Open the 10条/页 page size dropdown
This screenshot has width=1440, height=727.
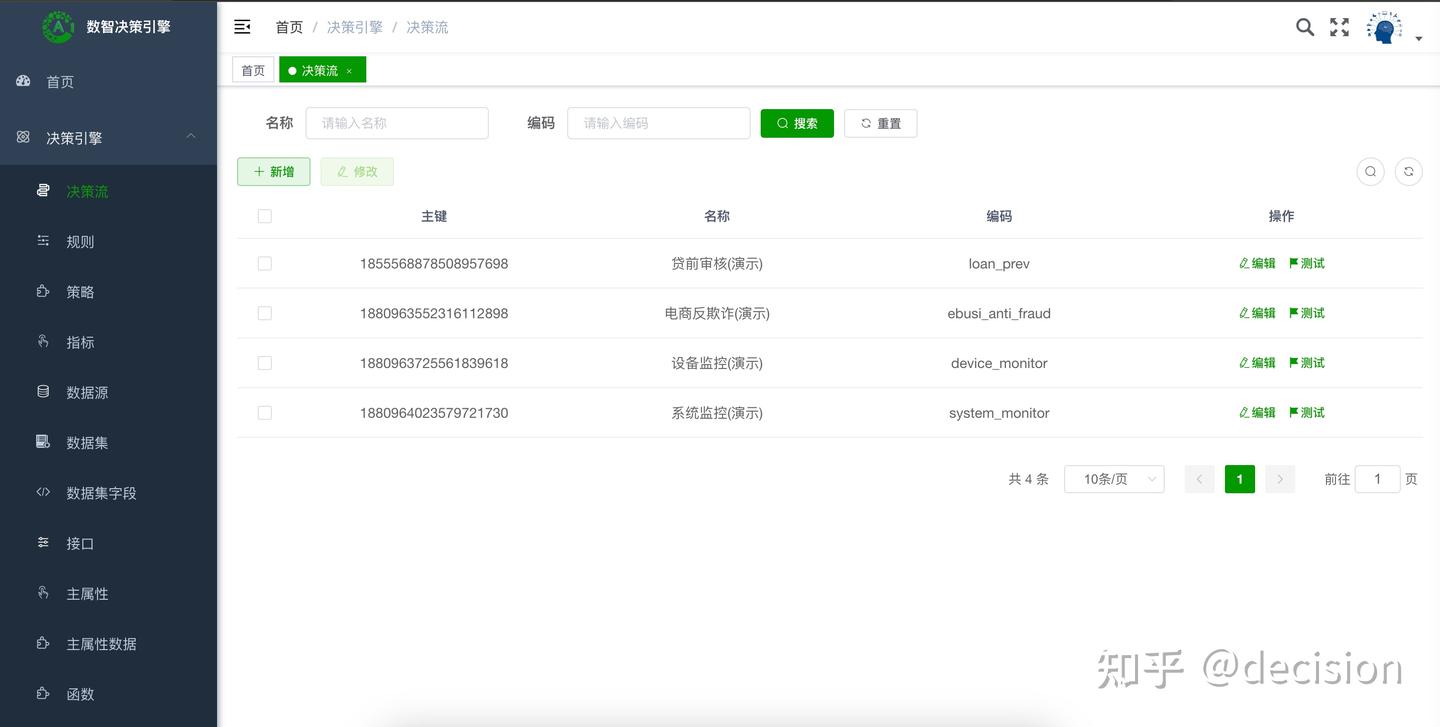click(1113, 479)
